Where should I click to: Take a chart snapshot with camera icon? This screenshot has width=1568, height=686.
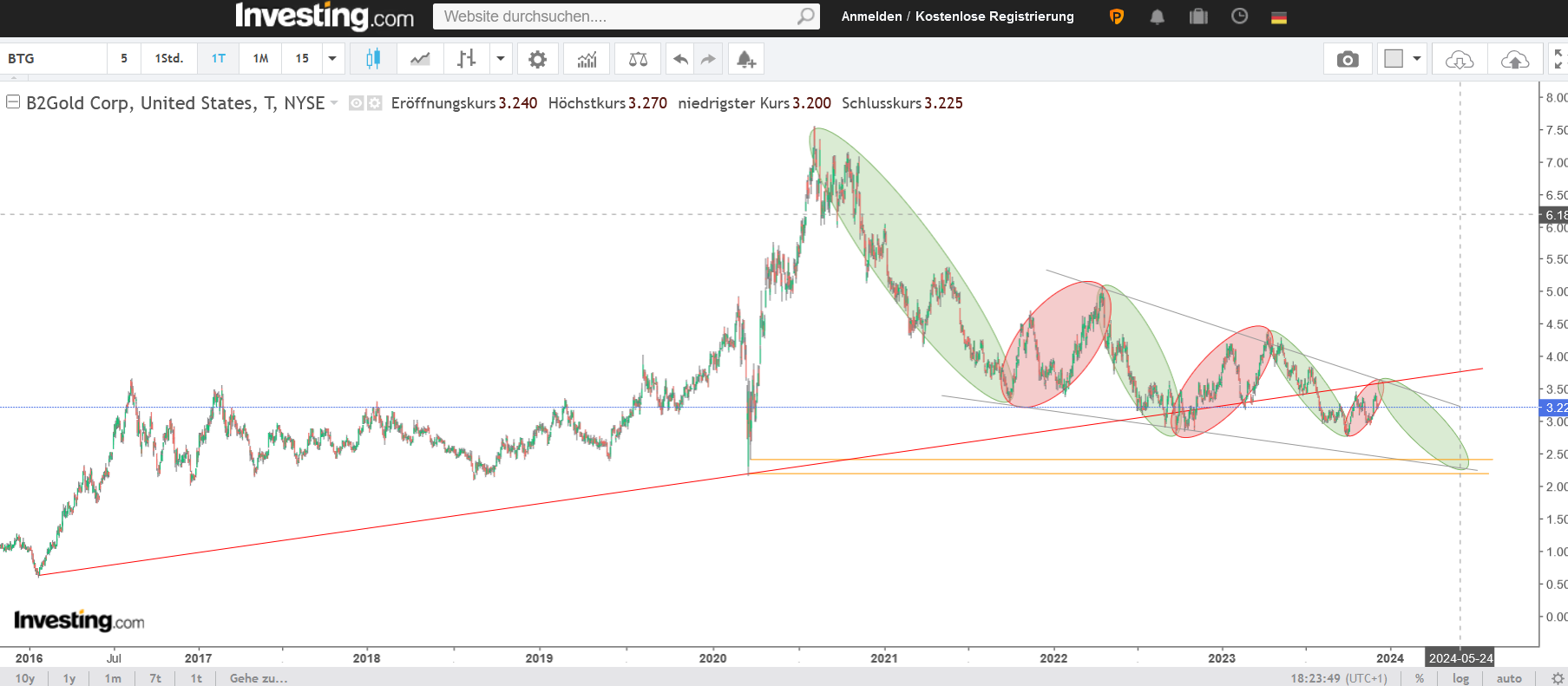1348,59
